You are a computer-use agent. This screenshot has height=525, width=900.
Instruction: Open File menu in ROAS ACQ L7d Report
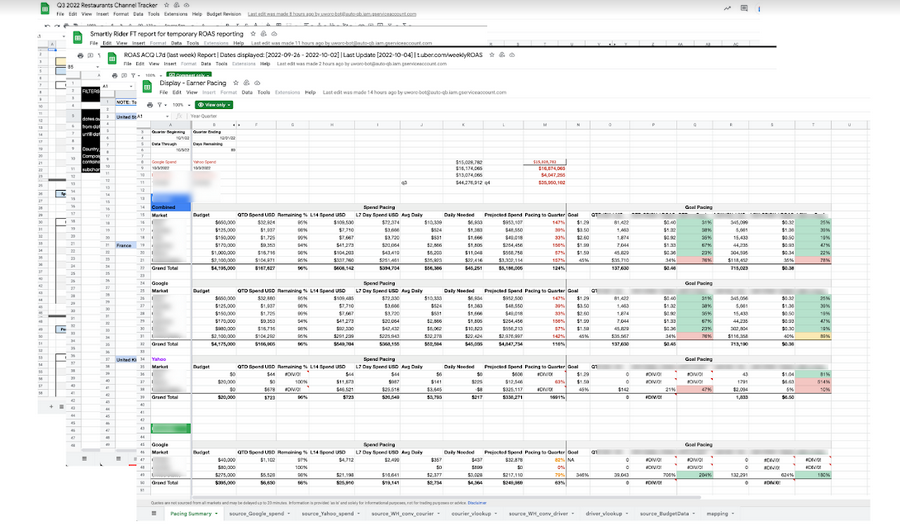[128, 64]
